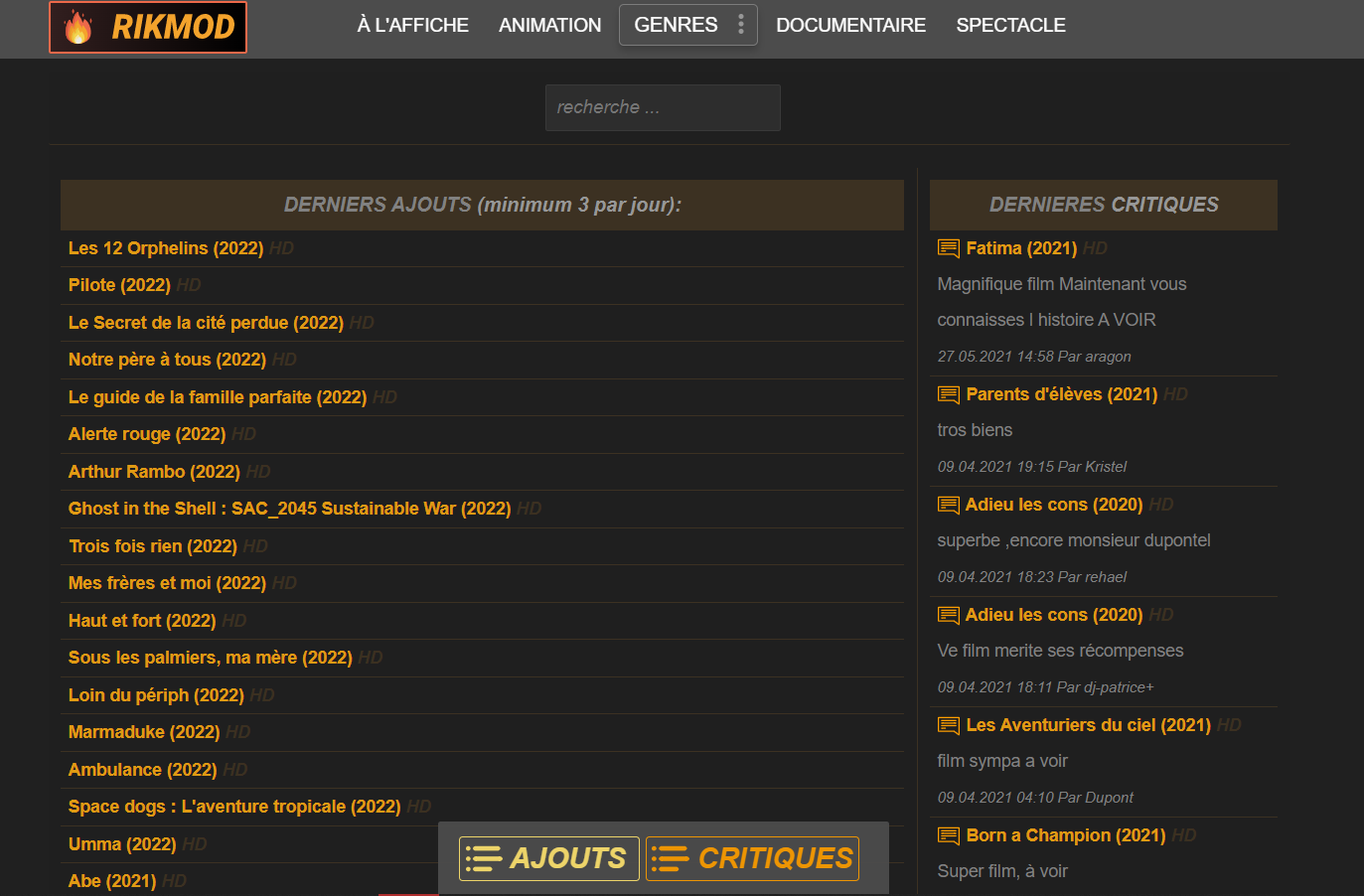Open Les Aventuriers du ciel (2021)
Image resolution: width=1364 pixels, height=896 pixels.
[x=1089, y=725]
